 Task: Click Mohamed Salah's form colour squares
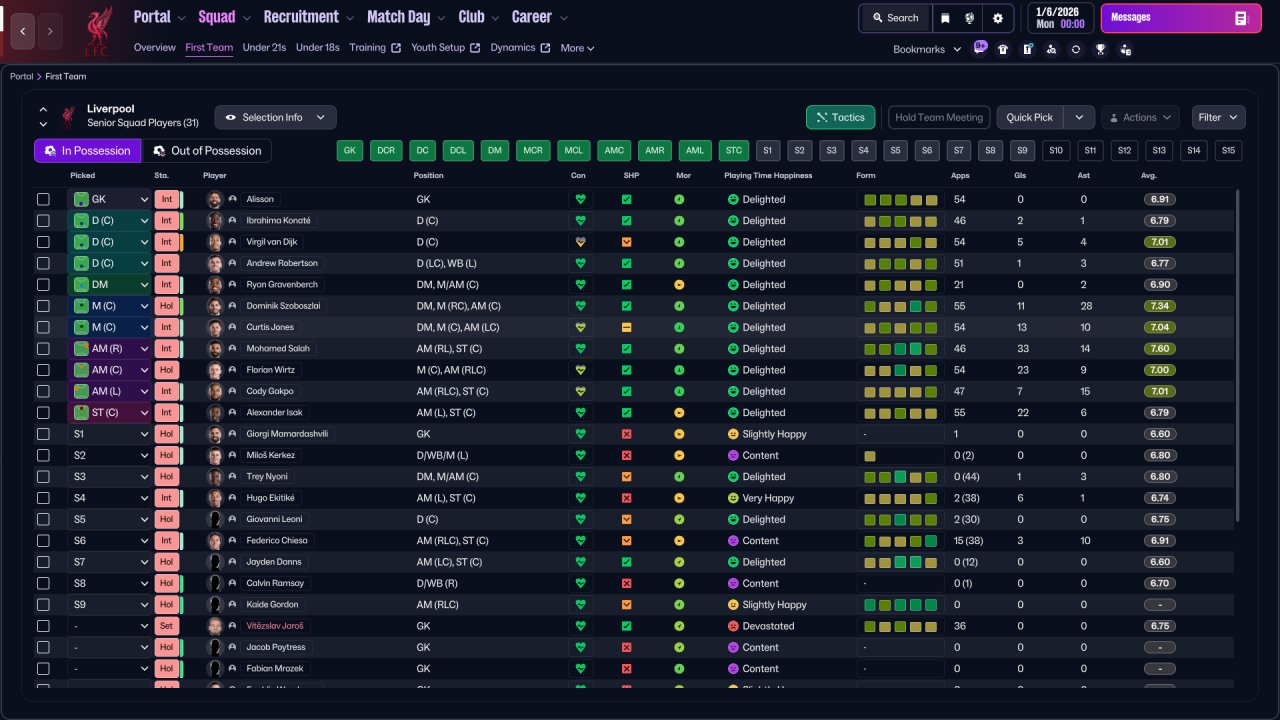[x=900, y=349]
